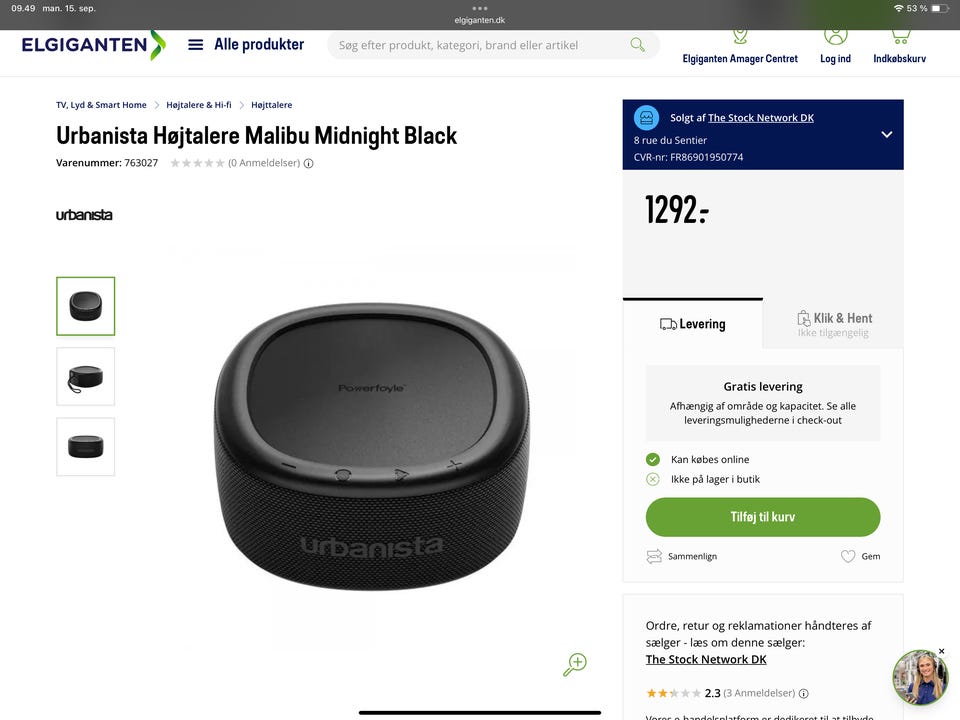
Task: Select the Levering tab
Action: click(x=692, y=324)
